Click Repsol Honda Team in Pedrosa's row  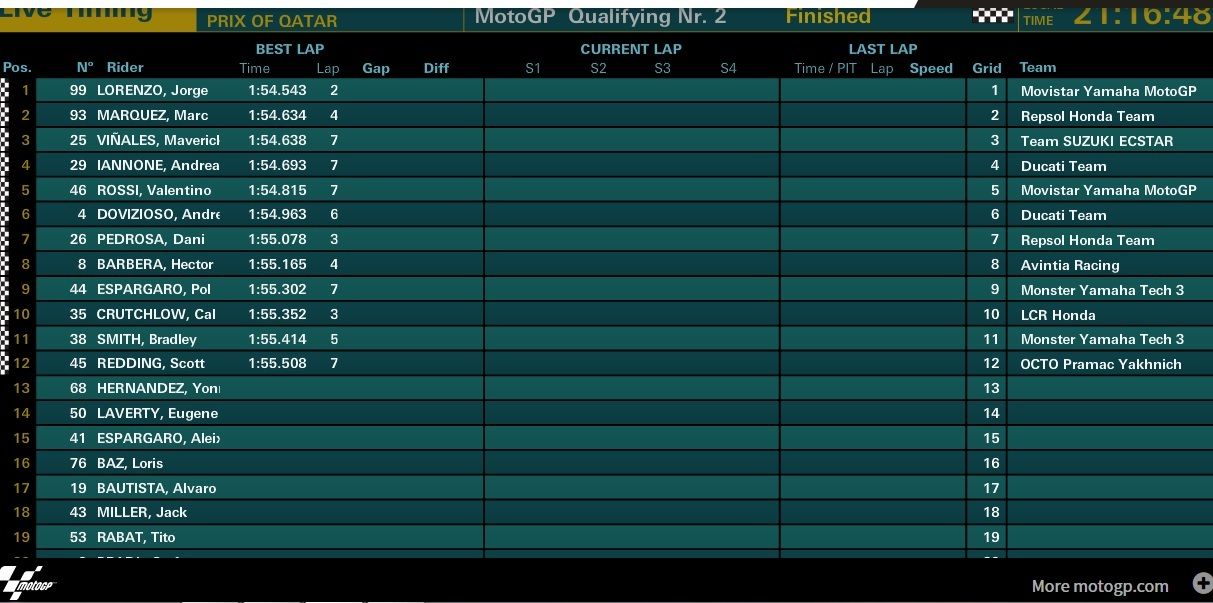pos(1088,241)
